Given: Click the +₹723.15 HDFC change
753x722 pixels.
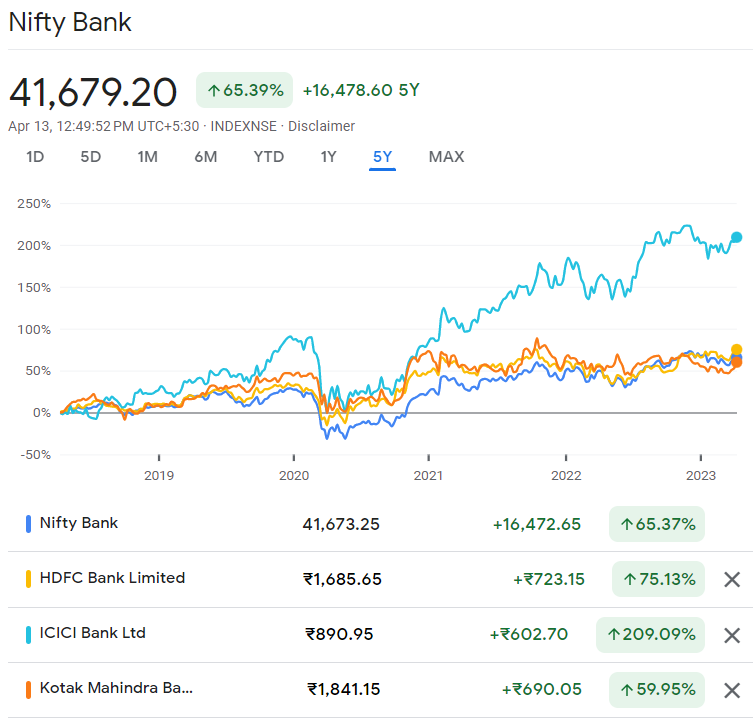Looking at the screenshot, I should pos(549,579).
